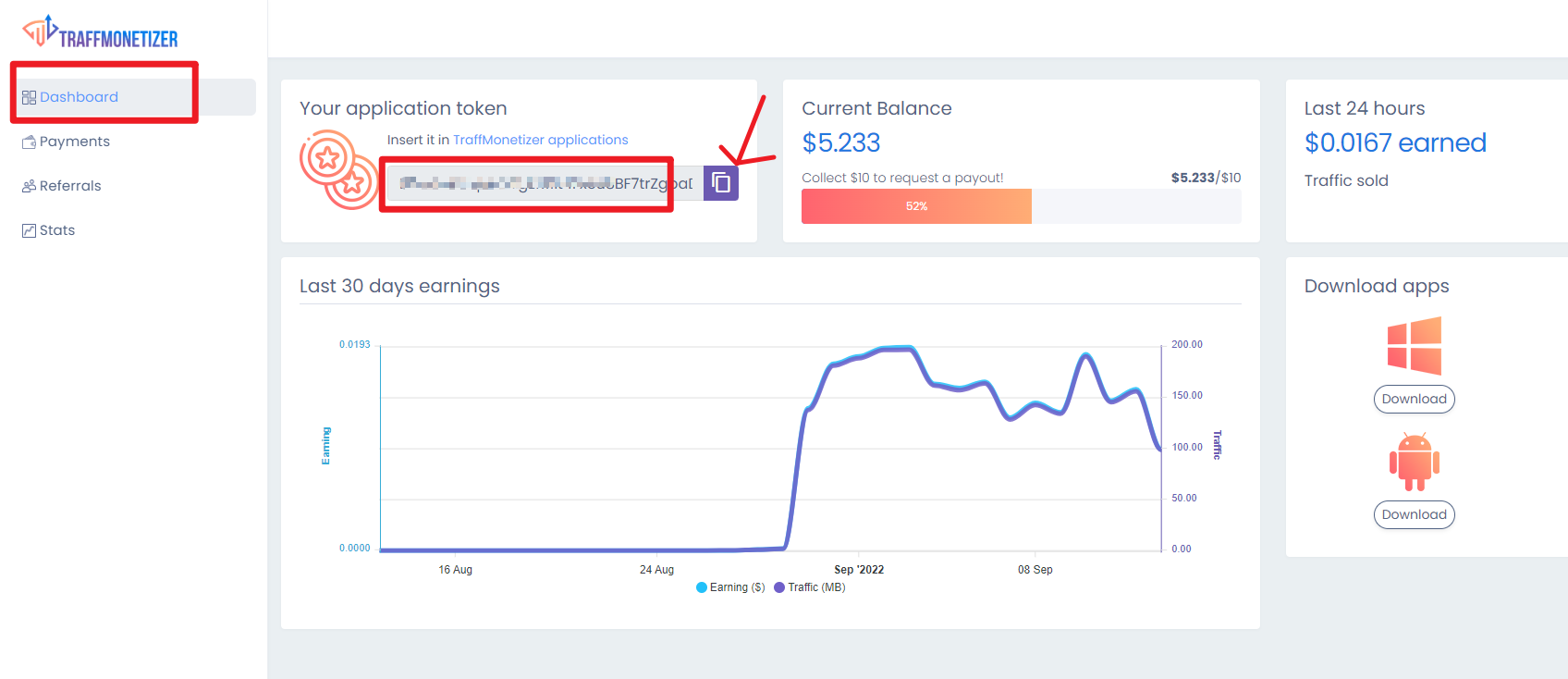
Task: Toggle Earning ($) series in chart legend
Action: [730, 587]
